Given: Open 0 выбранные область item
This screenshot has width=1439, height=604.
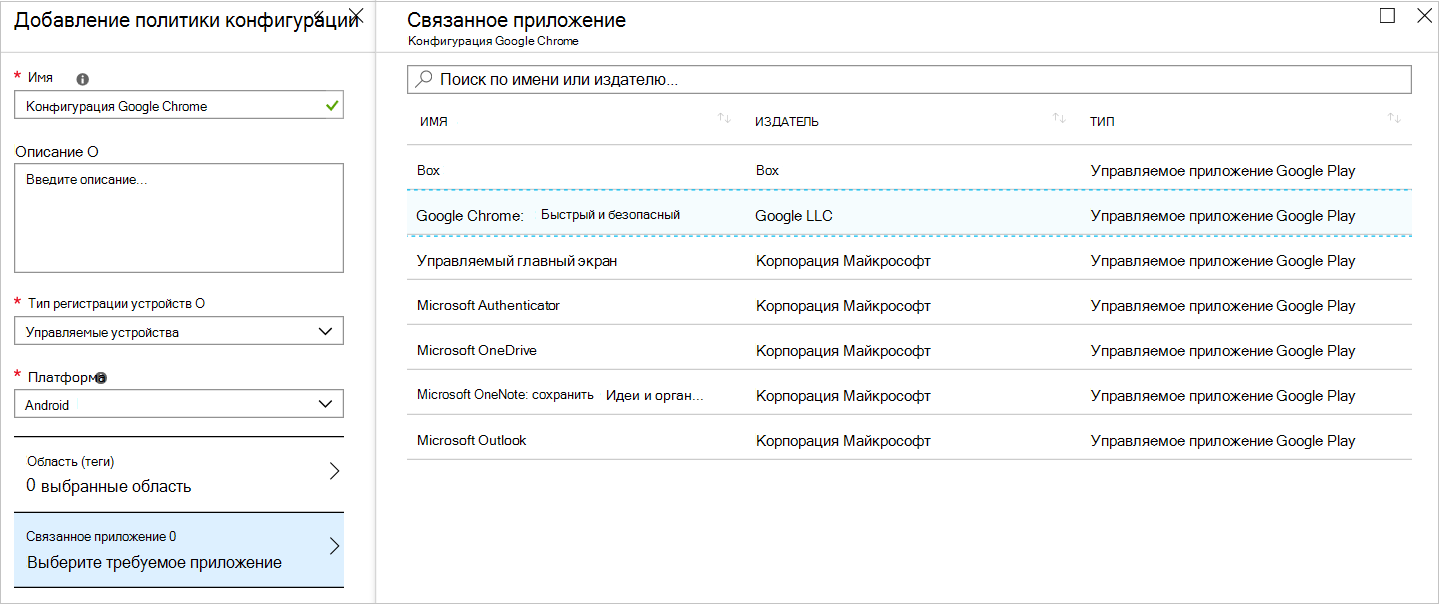Looking at the screenshot, I should [x=179, y=474].
